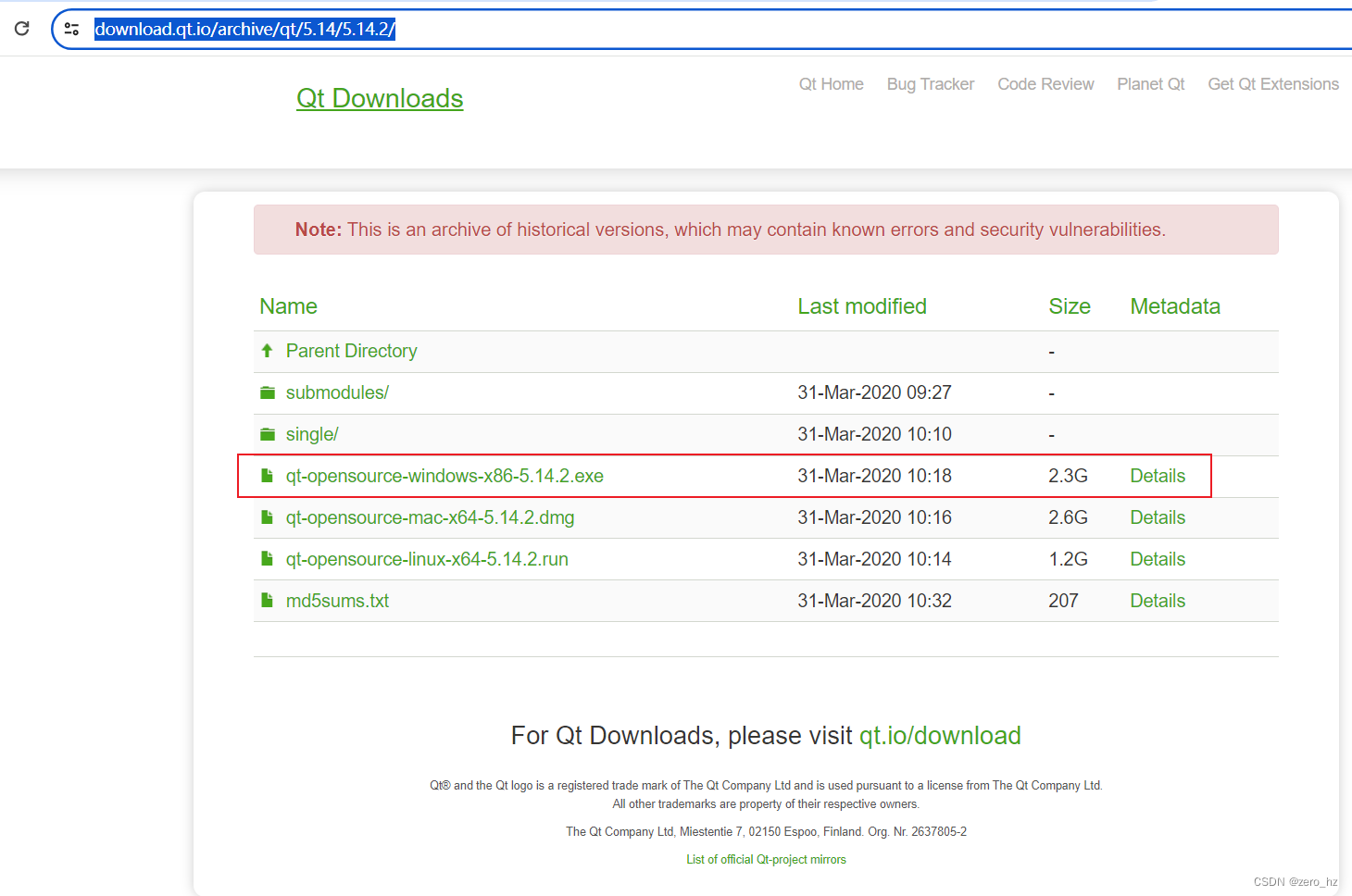Open Details for linux-x64 run

pos(1158,559)
